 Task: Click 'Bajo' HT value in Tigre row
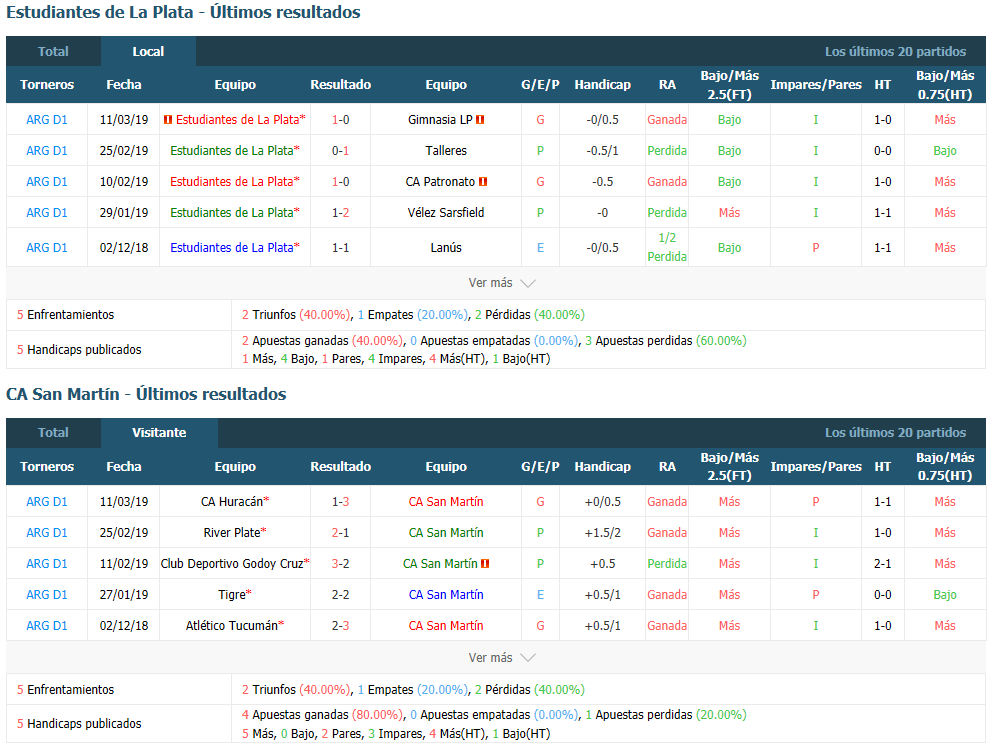[945, 595]
